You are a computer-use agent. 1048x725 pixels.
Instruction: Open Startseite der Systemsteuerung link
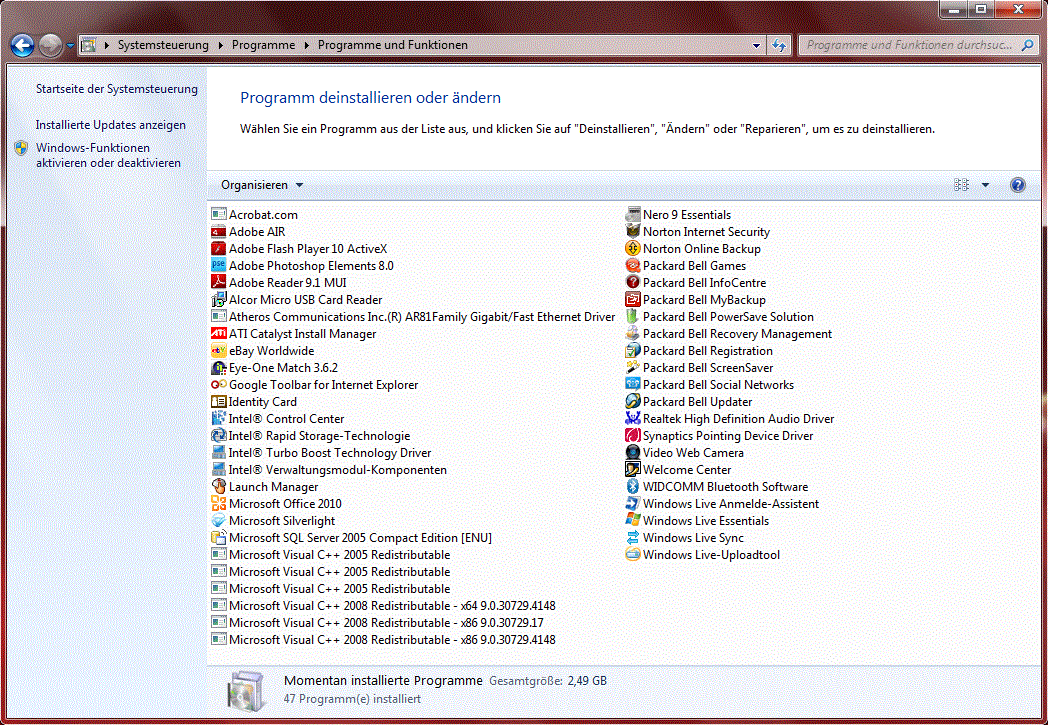tap(117, 89)
